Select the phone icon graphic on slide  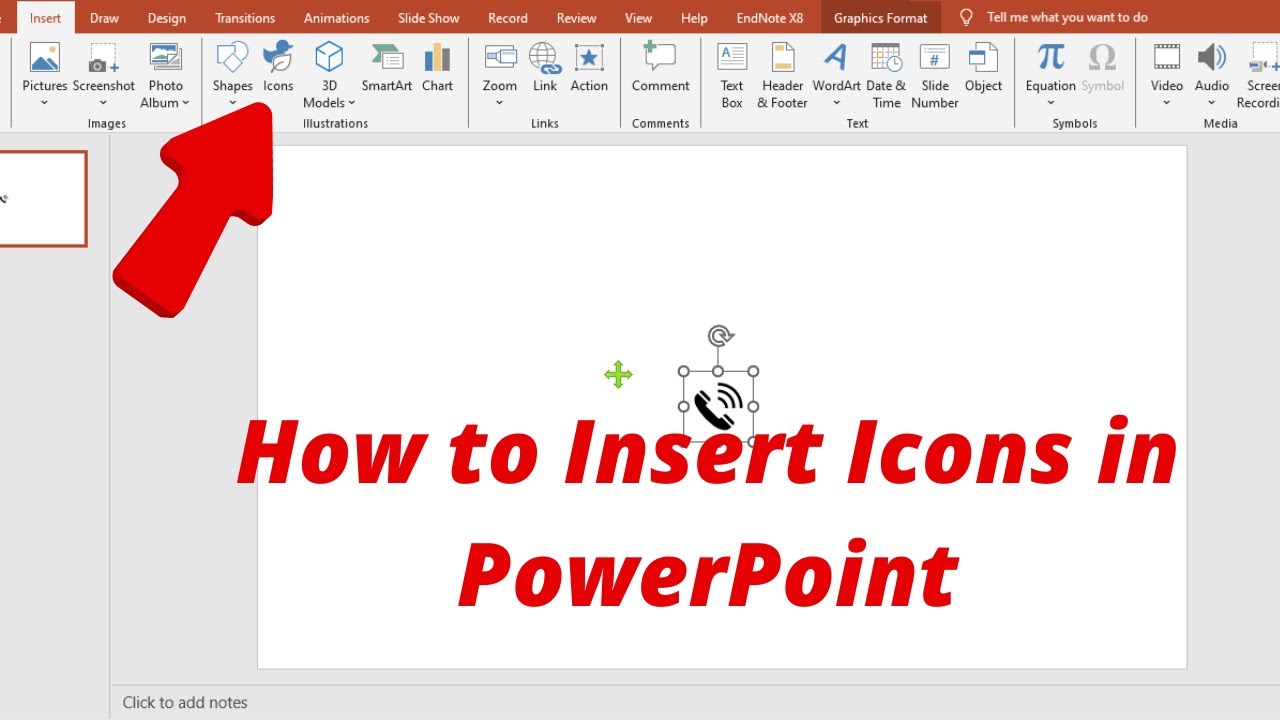pos(718,407)
